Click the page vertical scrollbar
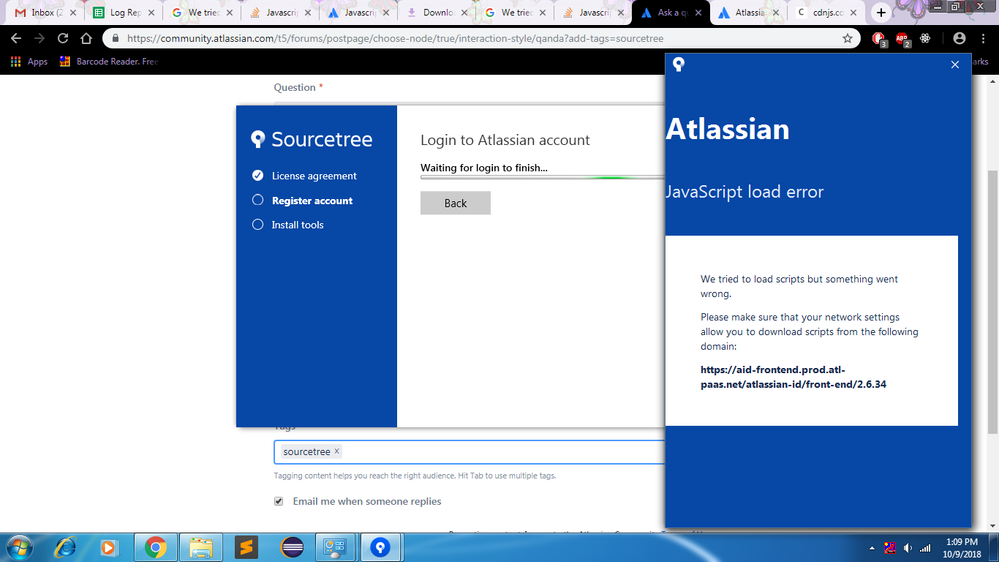Screen dimensions: 999x562 (993, 303)
